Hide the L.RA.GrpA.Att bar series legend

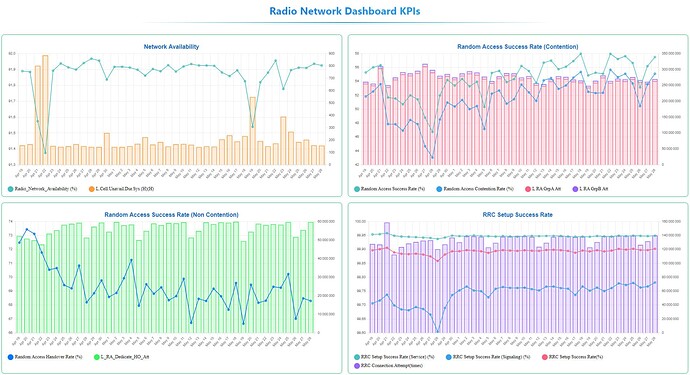(543, 189)
